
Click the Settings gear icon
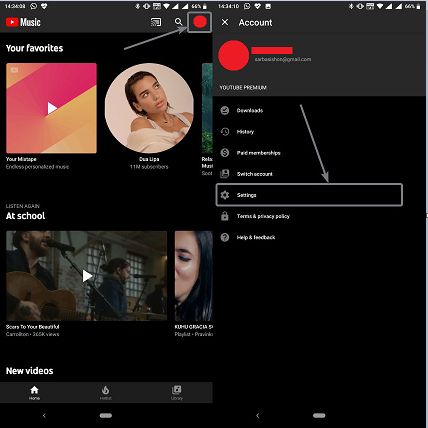pyautogui.click(x=225, y=195)
